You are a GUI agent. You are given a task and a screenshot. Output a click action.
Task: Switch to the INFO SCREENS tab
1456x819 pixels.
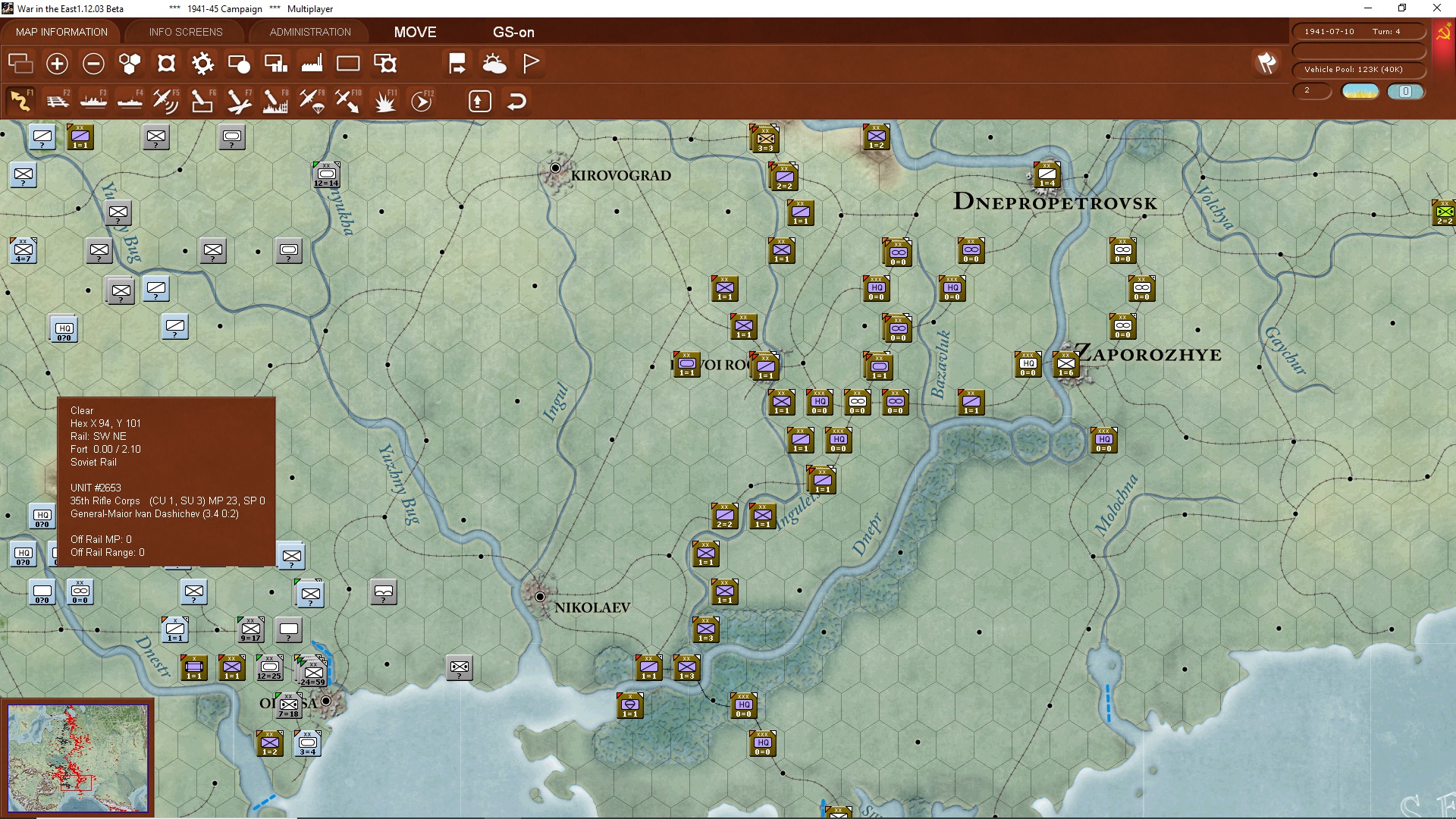point(186,32)
